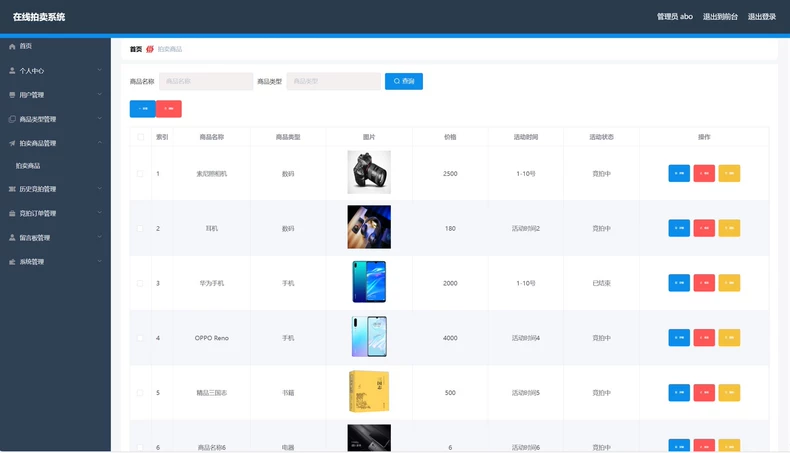790x453 pixels.
Task: Click the blue action button for 耳机 row
Action: click(x=679, y=228)
